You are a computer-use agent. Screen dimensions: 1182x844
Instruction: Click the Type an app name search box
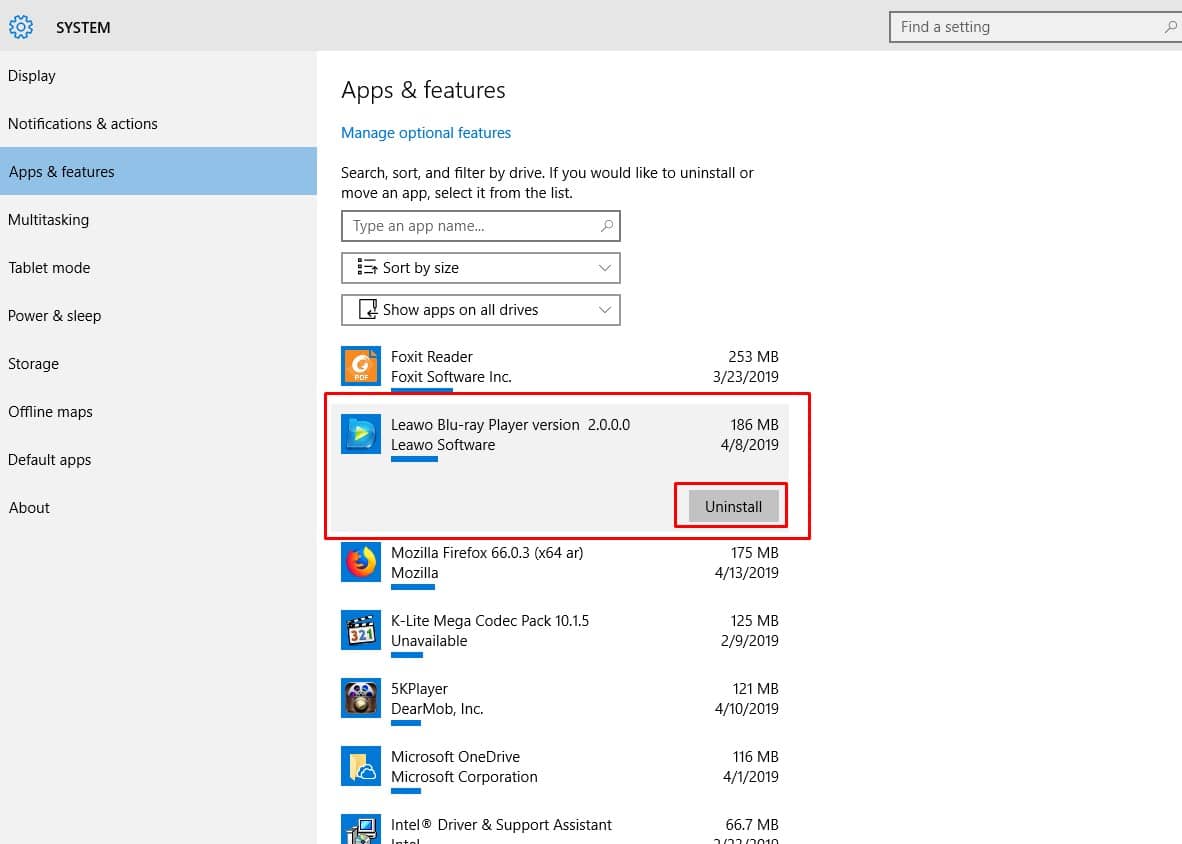[470, 226]
